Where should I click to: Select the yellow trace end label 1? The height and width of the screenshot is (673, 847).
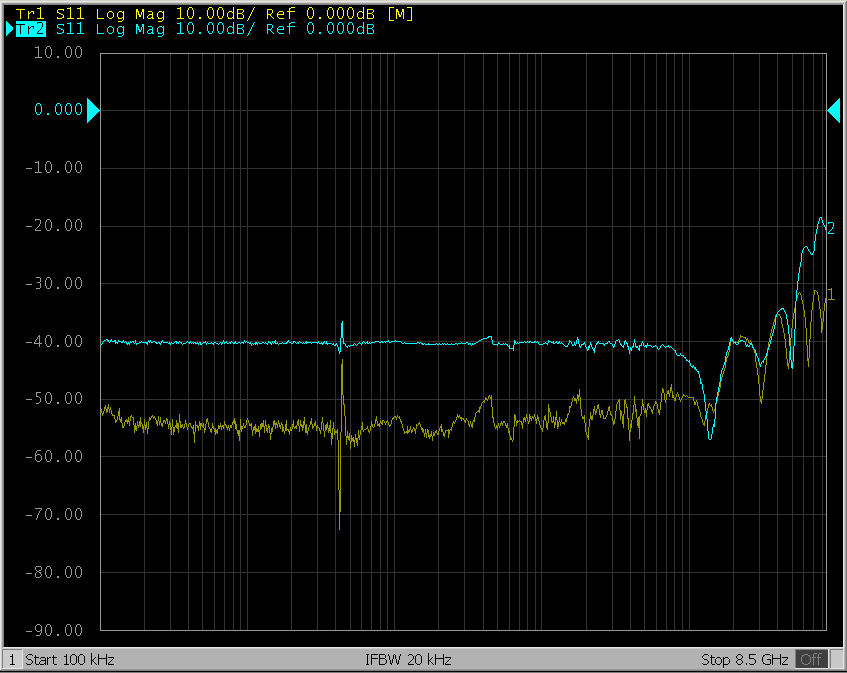[830, 292]
